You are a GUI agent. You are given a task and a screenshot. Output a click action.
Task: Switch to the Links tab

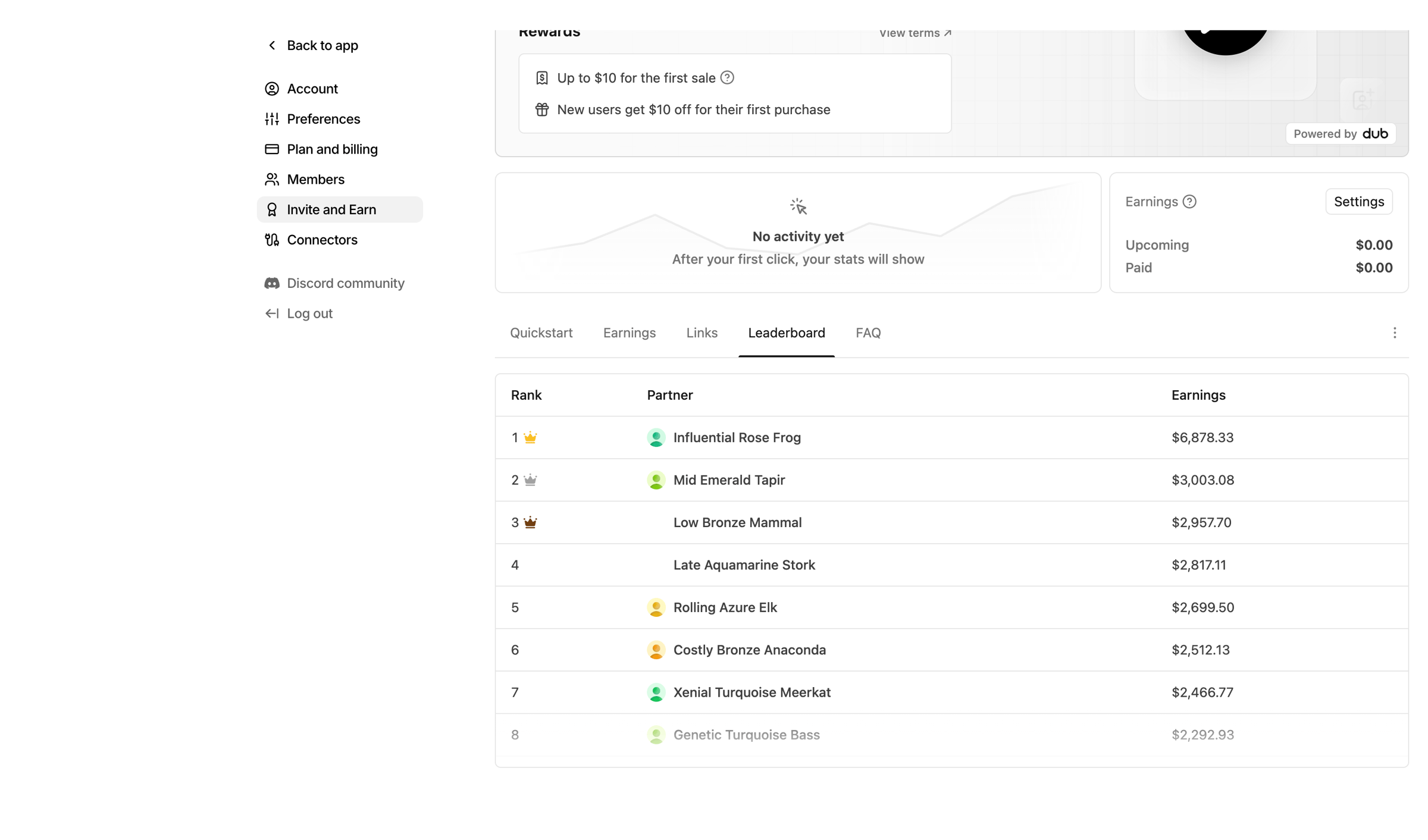[x=702, y=333]
